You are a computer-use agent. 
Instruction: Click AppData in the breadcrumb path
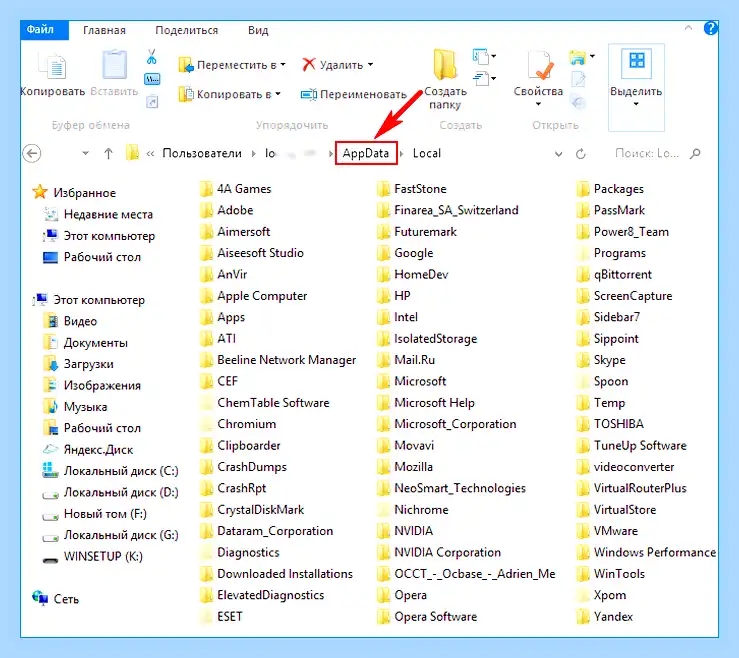tap(366, 153)
